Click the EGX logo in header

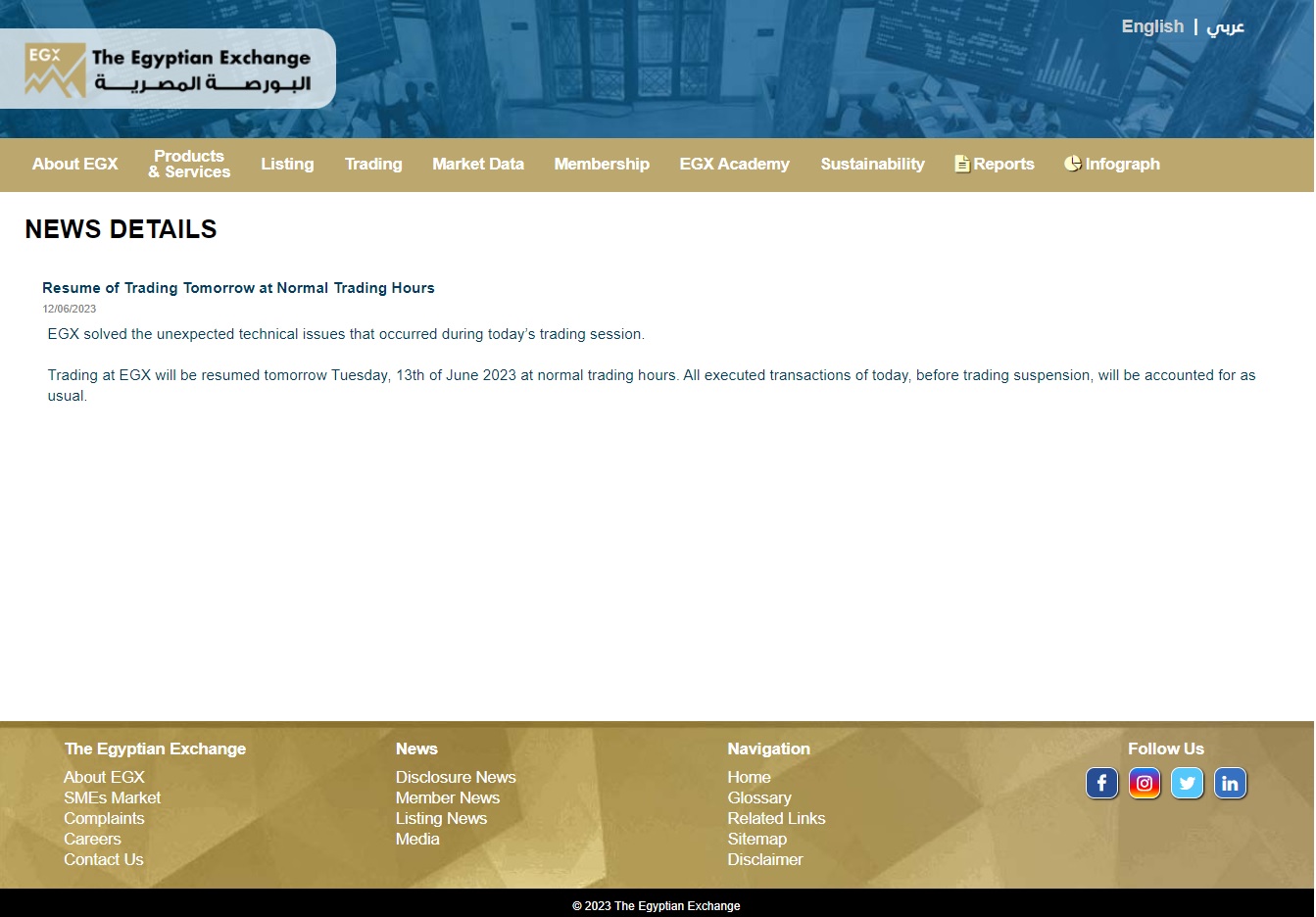tap(56, 70)
